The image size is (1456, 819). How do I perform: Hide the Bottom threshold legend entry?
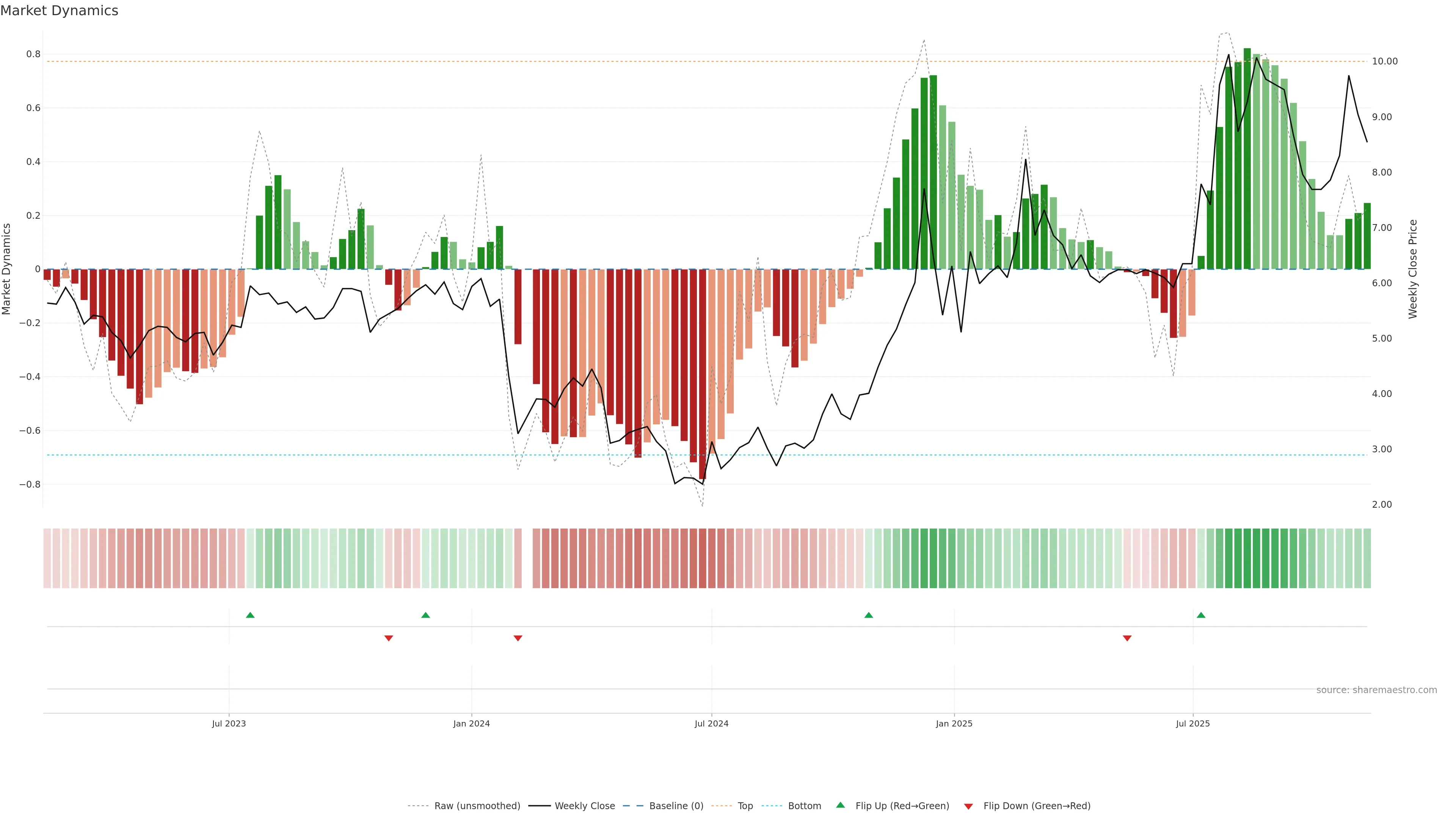tap(804, 806)
